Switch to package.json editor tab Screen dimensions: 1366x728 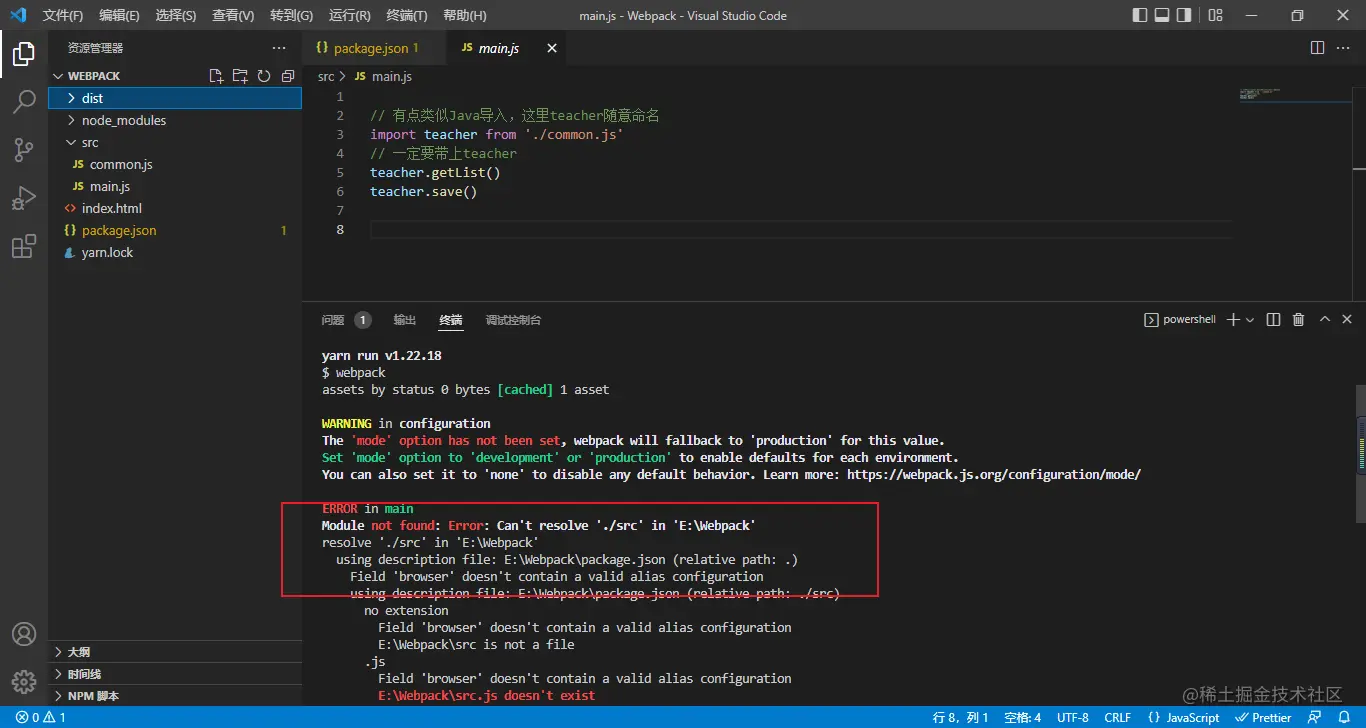[370, 48]
